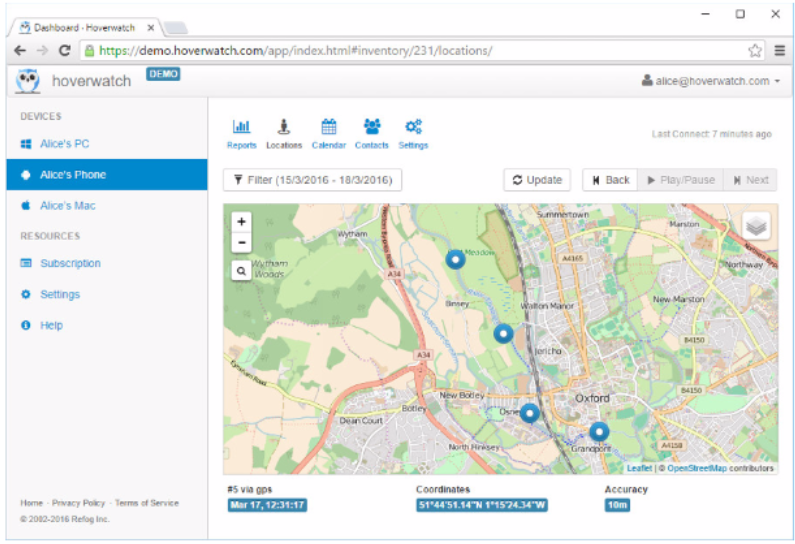This screenshot has height=544, width=795.
Task: Open the date Filter dropdown
Action: pos(312,180)
